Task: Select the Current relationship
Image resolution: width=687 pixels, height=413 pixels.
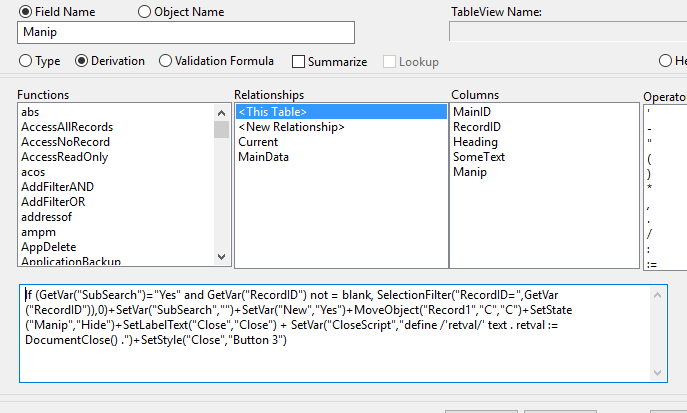Action: click(258, 142)
